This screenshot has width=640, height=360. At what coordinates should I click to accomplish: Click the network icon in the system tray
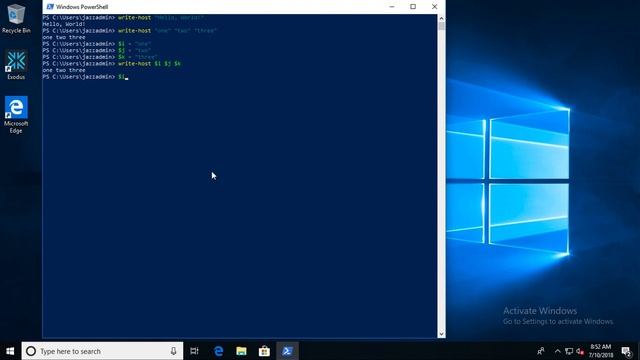[569, 351]
